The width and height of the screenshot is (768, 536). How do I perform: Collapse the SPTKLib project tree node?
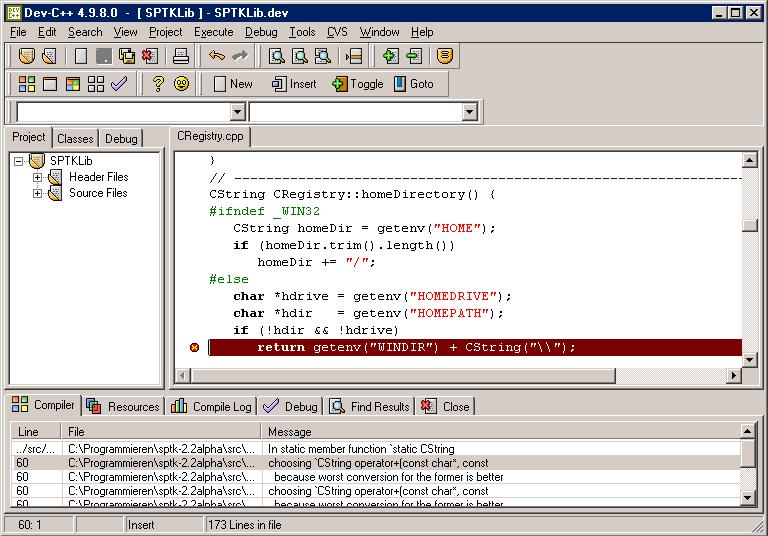[18, 161]
